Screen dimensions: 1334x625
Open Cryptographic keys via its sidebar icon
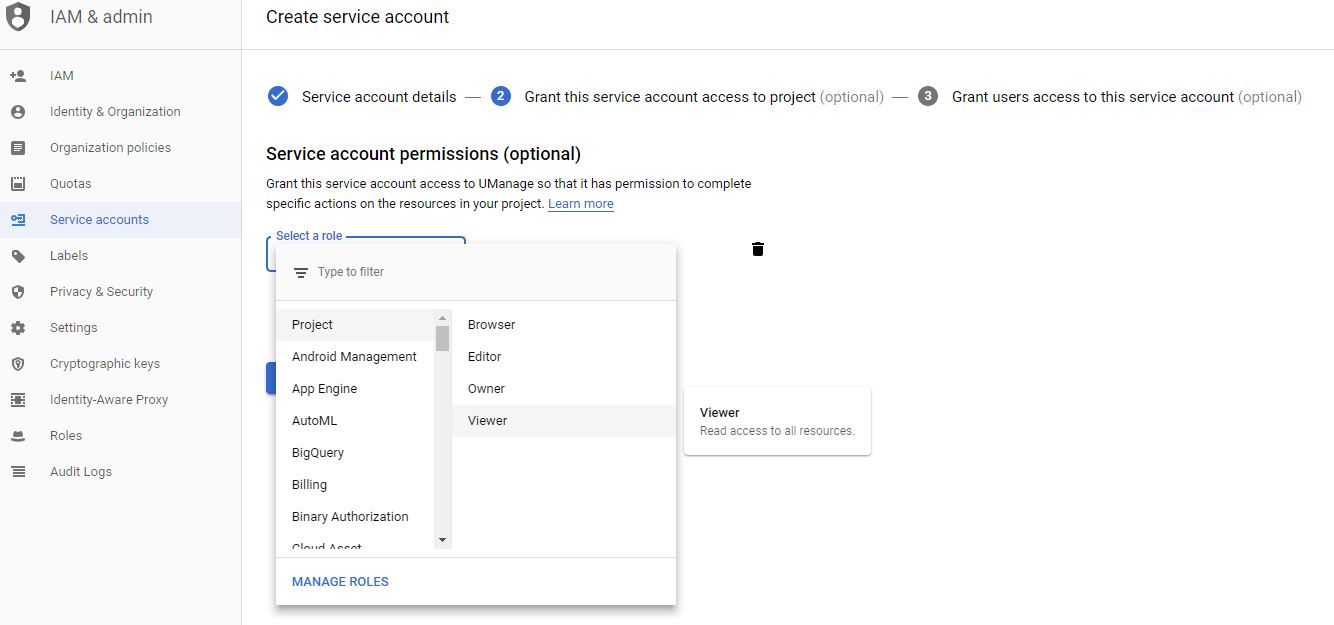[21, 363]
